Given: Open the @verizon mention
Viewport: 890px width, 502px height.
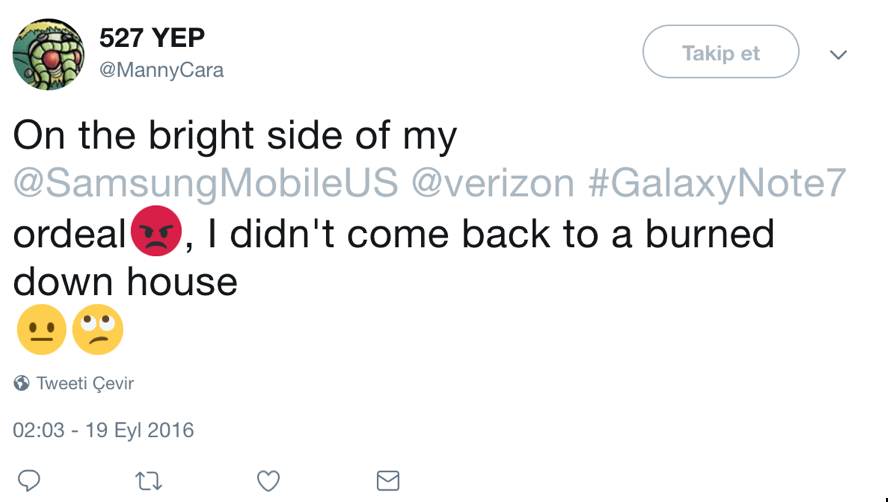Looking at the screenshot, I should tap(493, 183).
